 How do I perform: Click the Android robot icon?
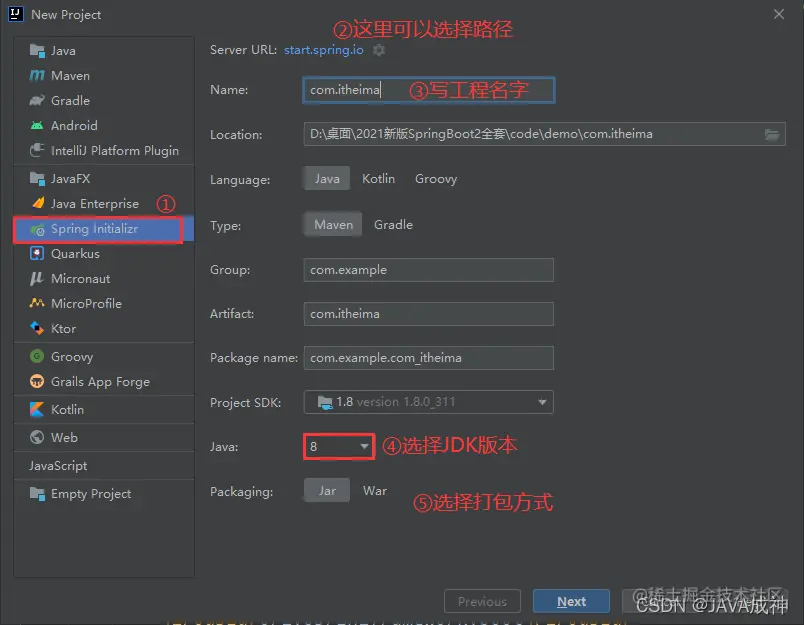click(37, 125)
